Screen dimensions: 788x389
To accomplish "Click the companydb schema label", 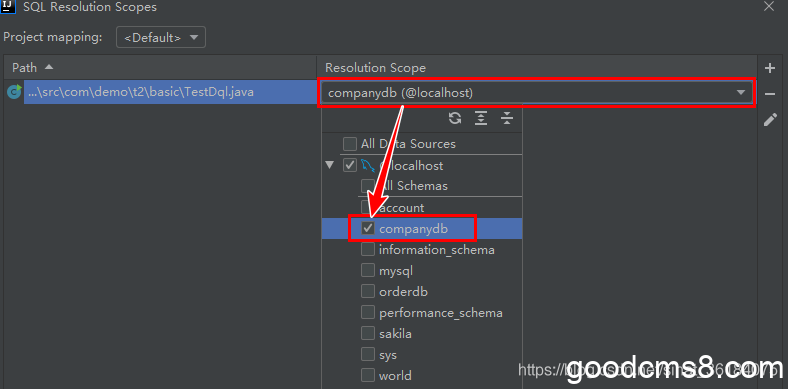I will click(x=413, y=229).
